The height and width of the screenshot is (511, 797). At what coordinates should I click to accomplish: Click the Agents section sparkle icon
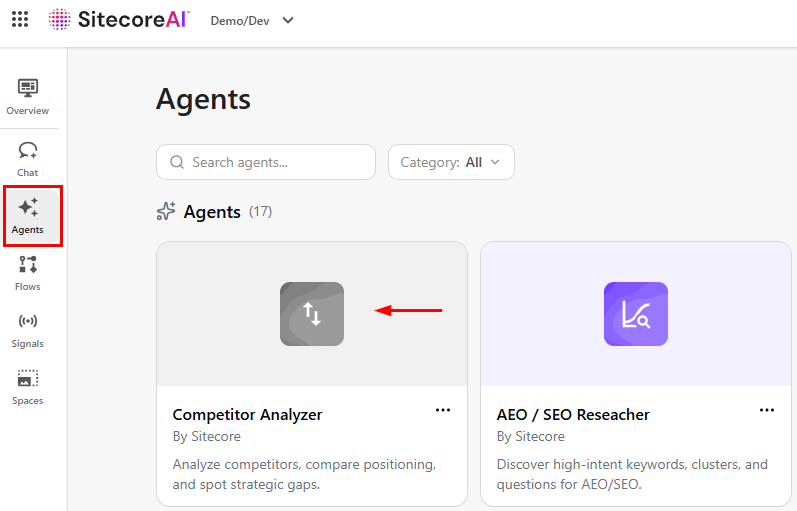166,212
